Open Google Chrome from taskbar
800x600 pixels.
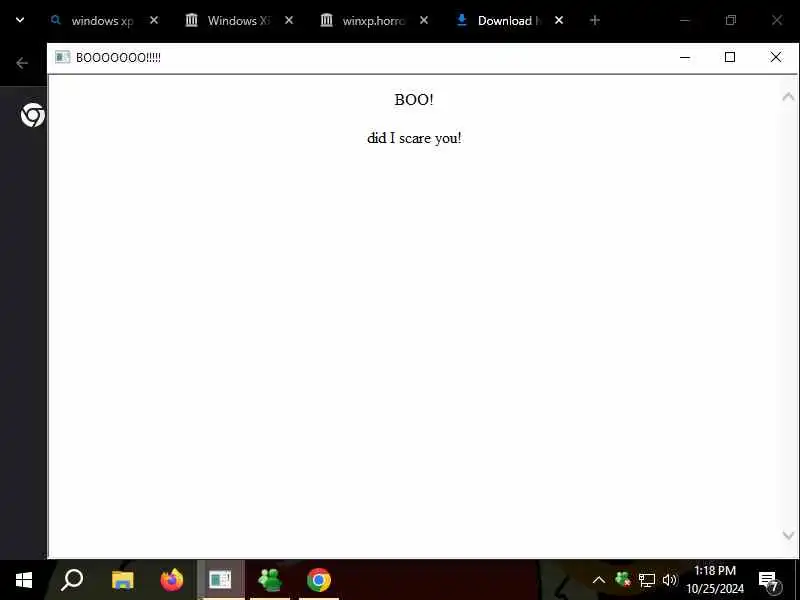point(319,580)
